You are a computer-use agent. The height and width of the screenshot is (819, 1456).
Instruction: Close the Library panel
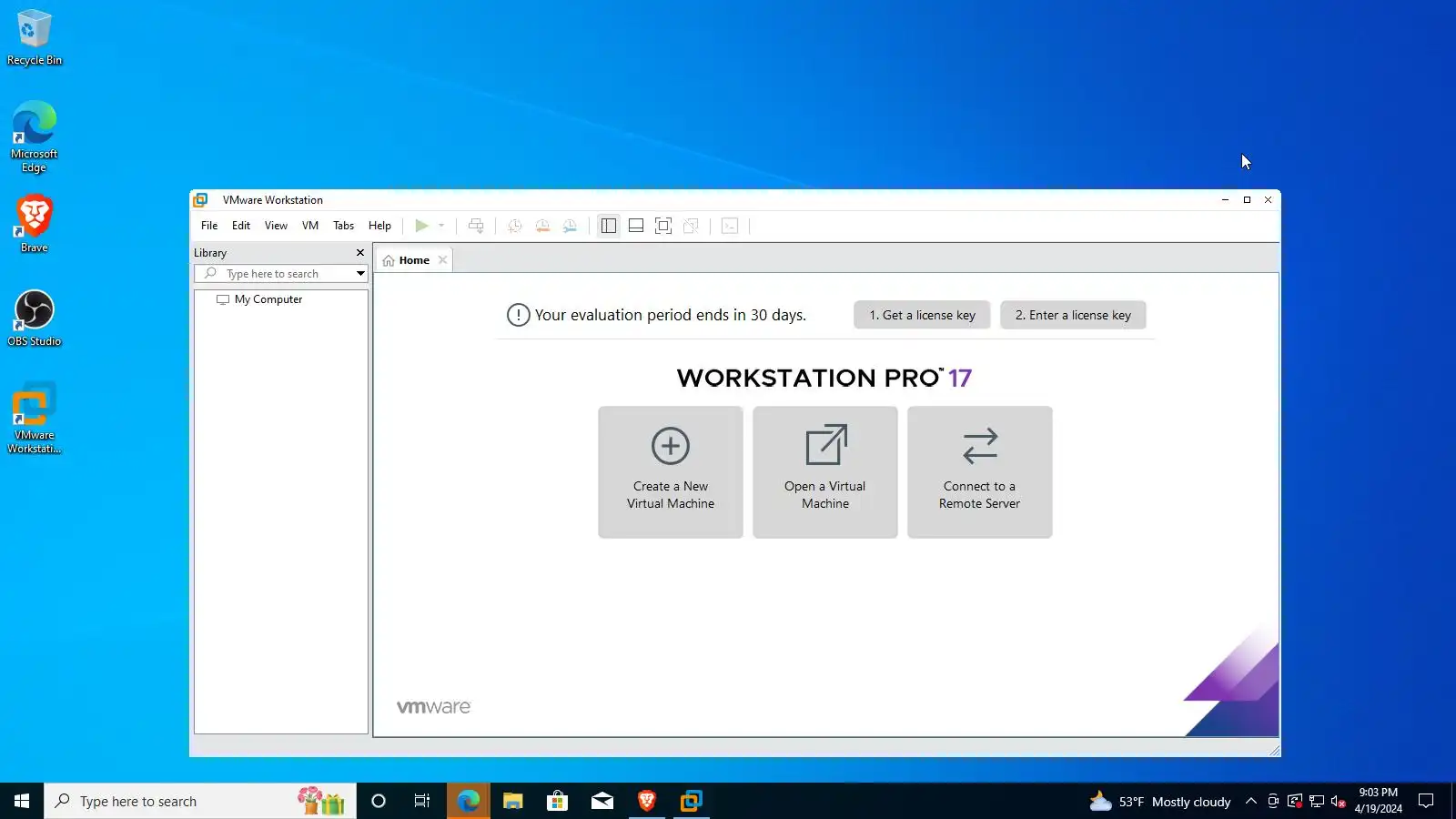pyautogui.click(x=360, y=253)
